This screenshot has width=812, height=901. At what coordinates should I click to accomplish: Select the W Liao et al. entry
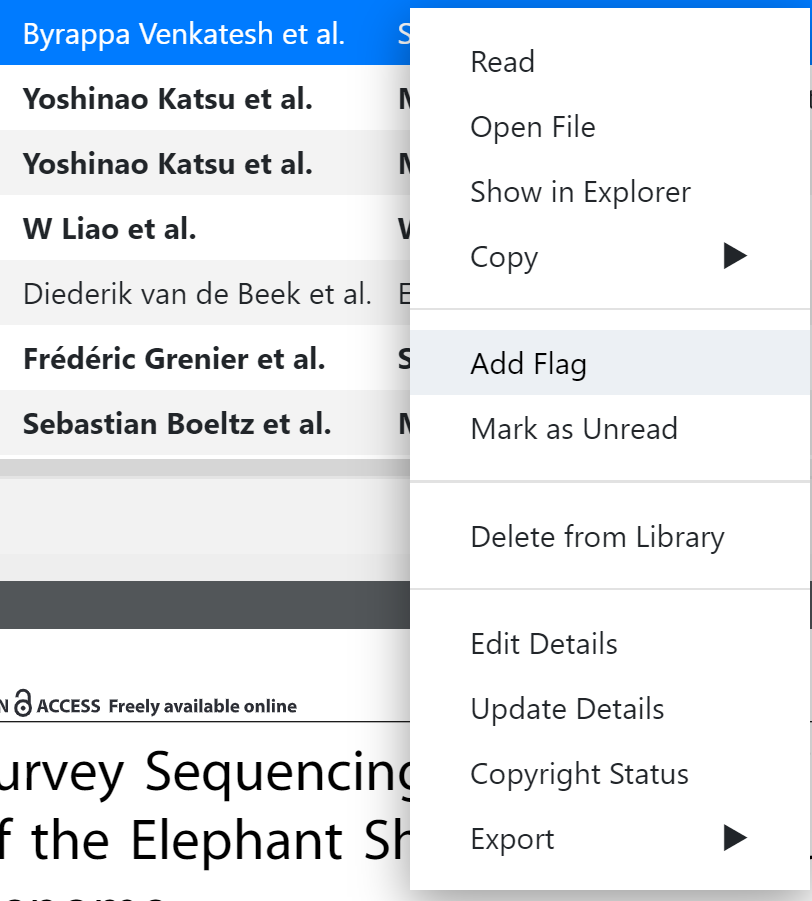[x=110, y=229]
